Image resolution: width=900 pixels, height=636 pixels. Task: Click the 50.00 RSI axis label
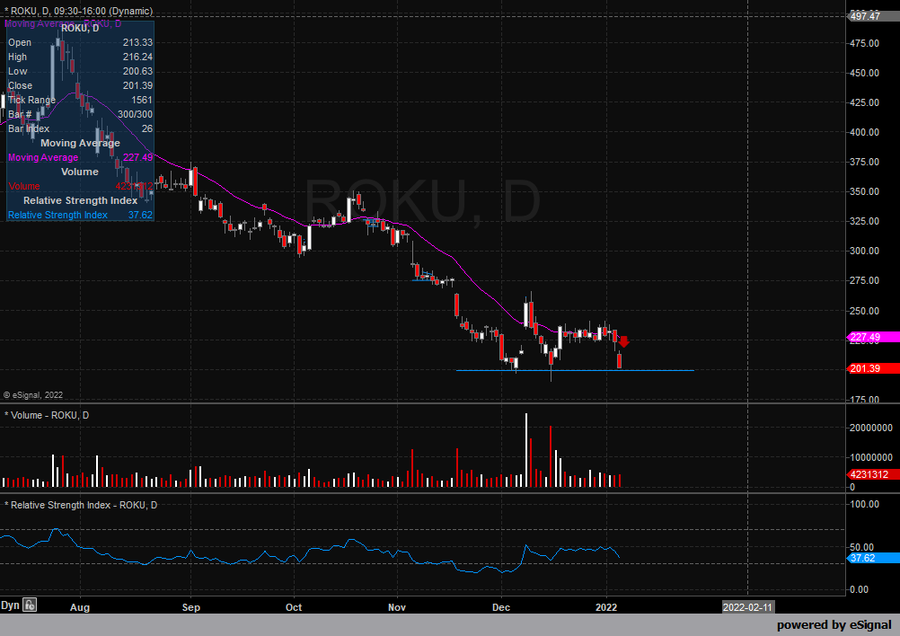click(x=862, y=547)
